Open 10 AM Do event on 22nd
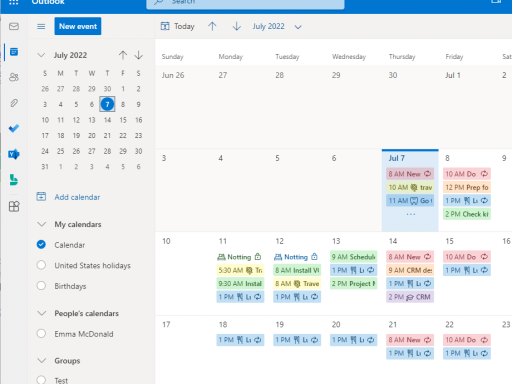Screen dimensions: 512x384 (467, 340)
